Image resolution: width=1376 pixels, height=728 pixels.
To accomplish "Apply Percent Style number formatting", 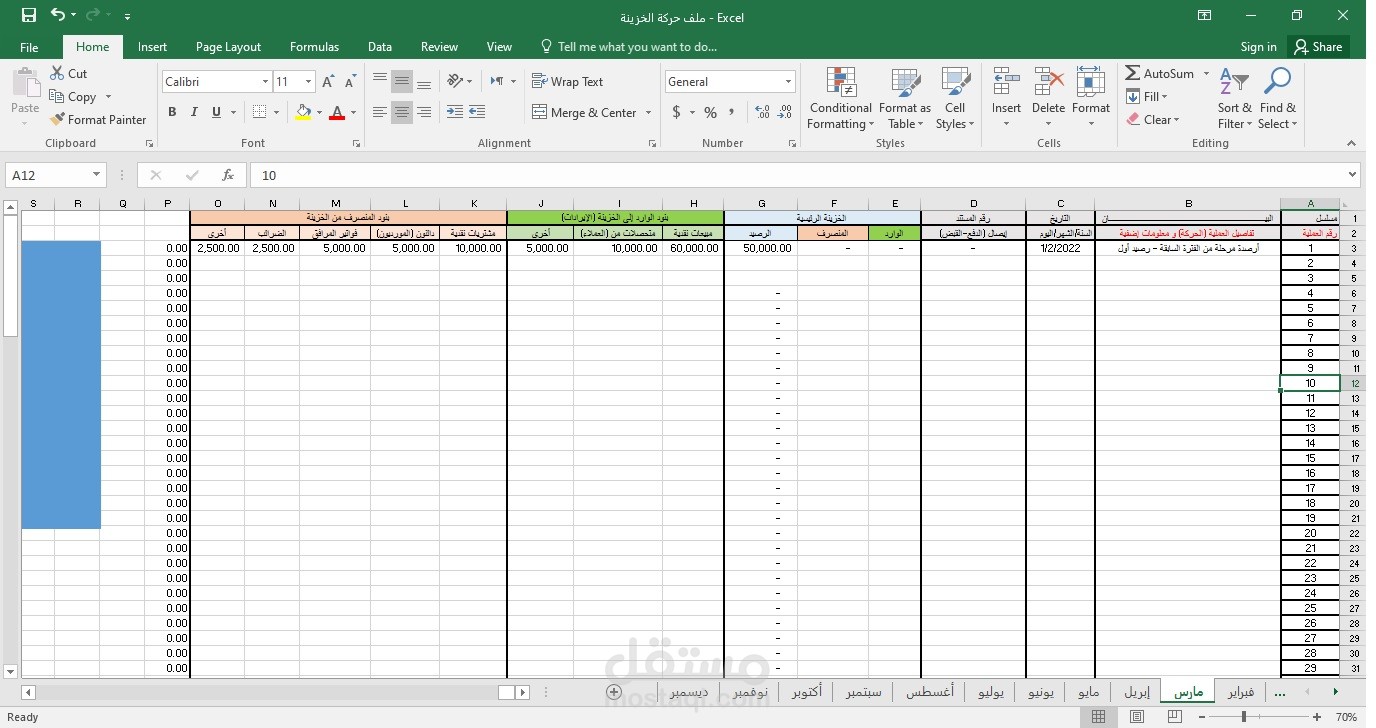I will tap(710, 112).
